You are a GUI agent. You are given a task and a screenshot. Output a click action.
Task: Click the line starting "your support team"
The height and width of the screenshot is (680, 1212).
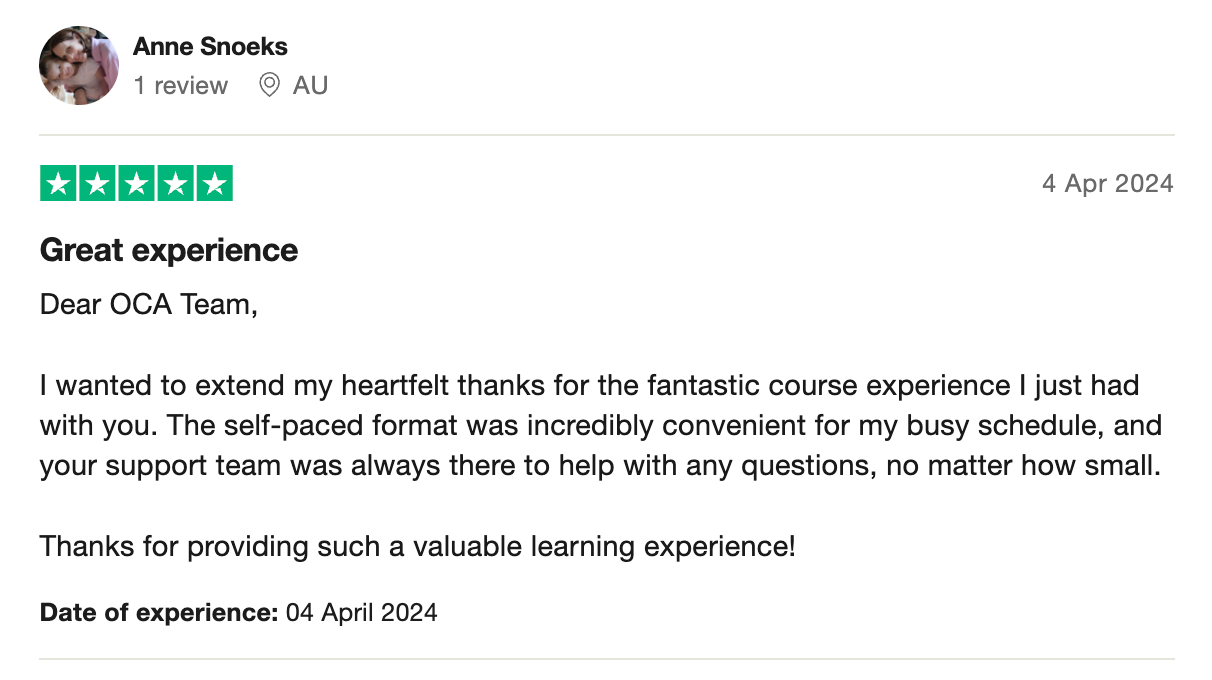click(x=600, y=466)
